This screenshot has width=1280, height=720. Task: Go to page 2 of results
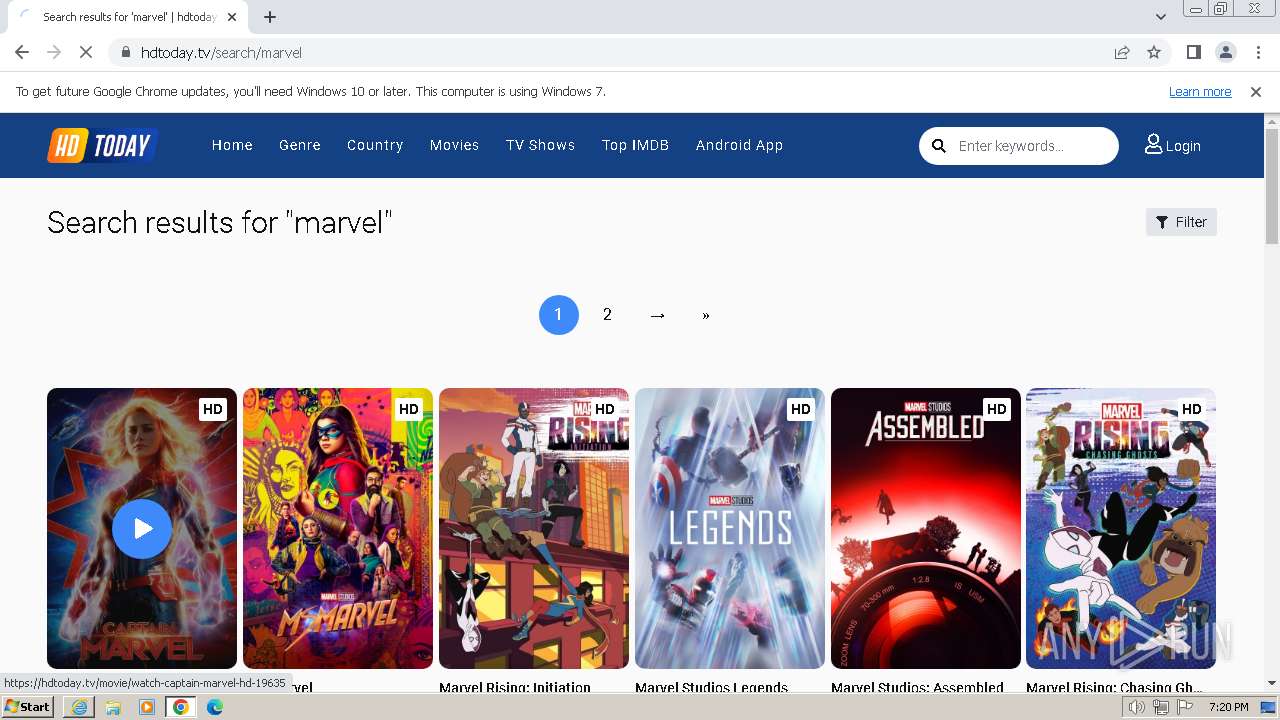pos(607,315)
